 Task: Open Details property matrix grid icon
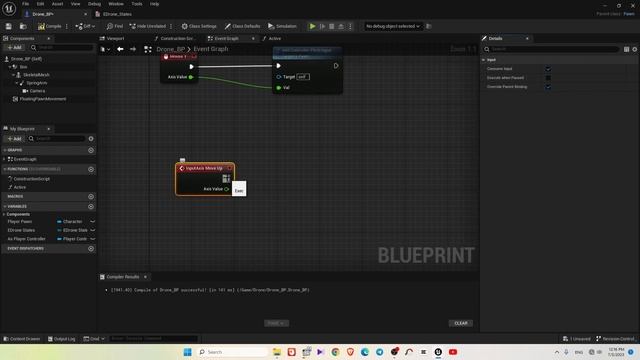[x=627, y=49]
